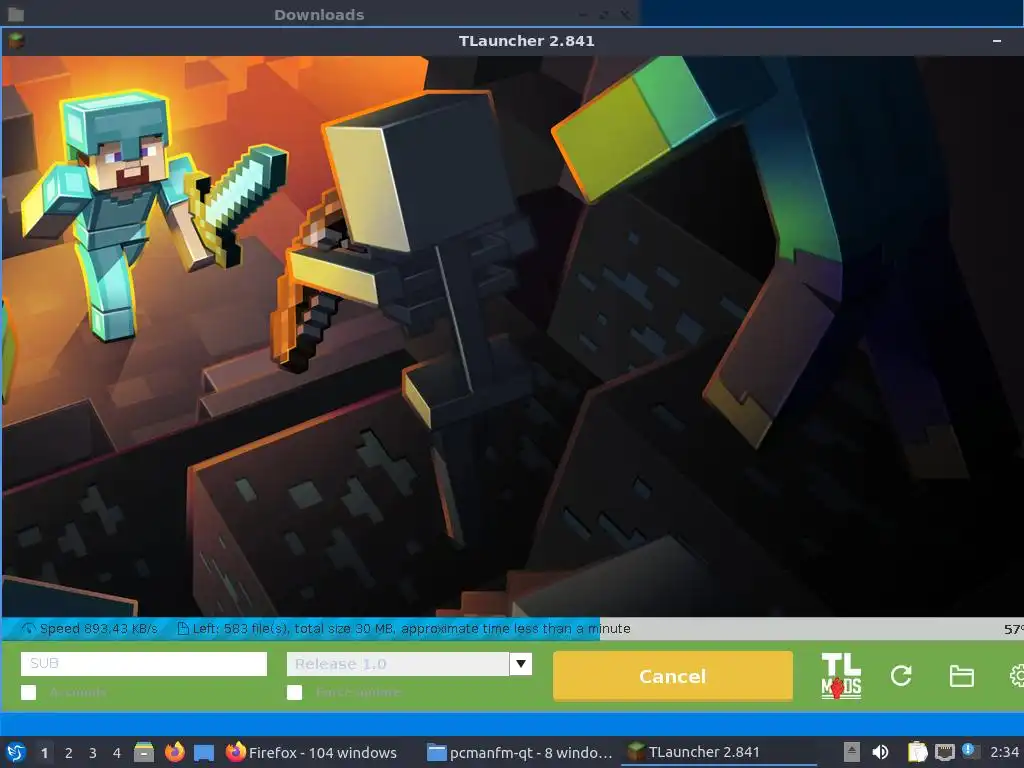The image size is (1024, 768).
Task: Click the refresh versions icon
Action: 901,676
